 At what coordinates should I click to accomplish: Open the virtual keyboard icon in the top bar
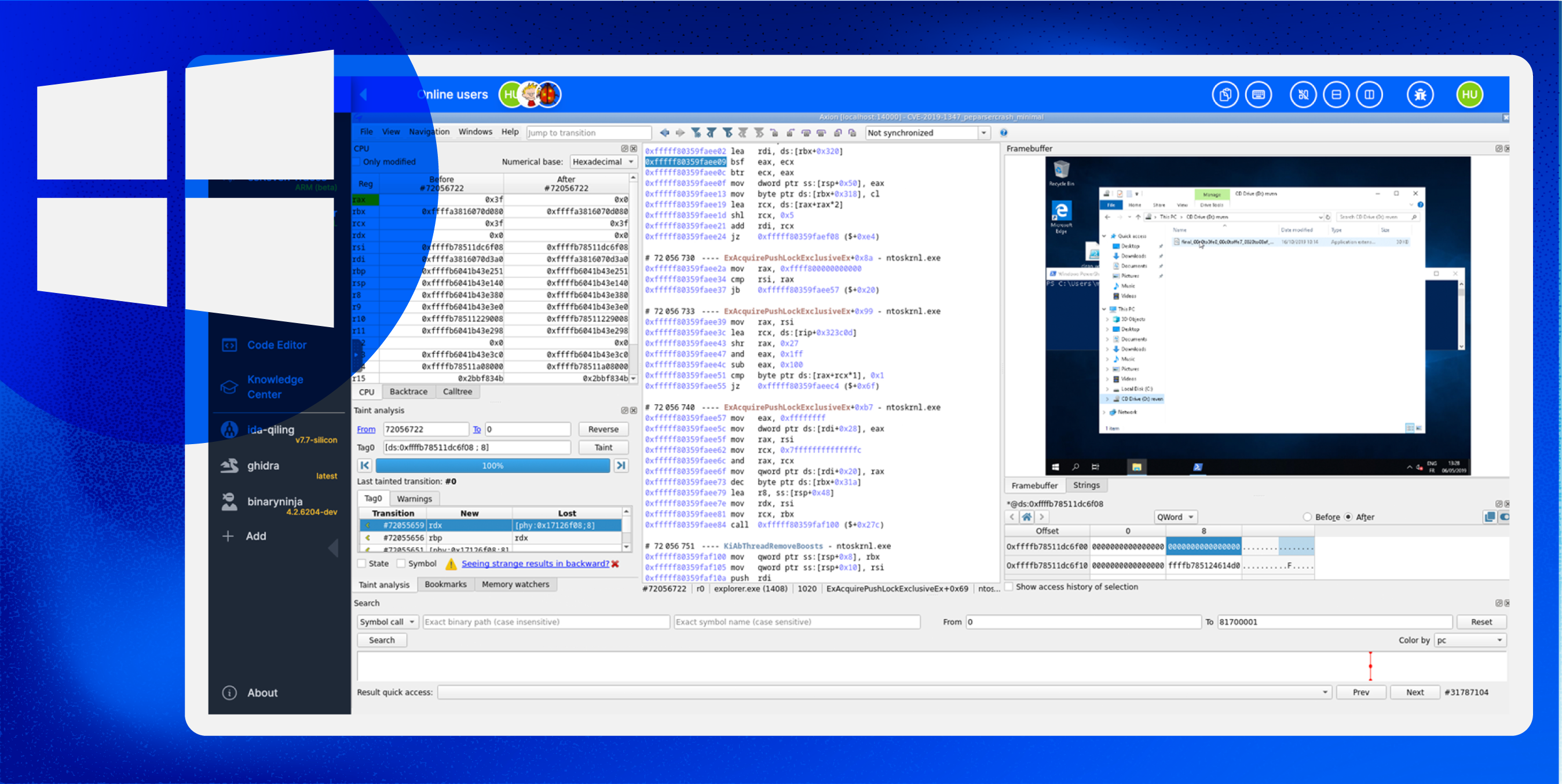pyautogui.click(x=1258, y=94)
